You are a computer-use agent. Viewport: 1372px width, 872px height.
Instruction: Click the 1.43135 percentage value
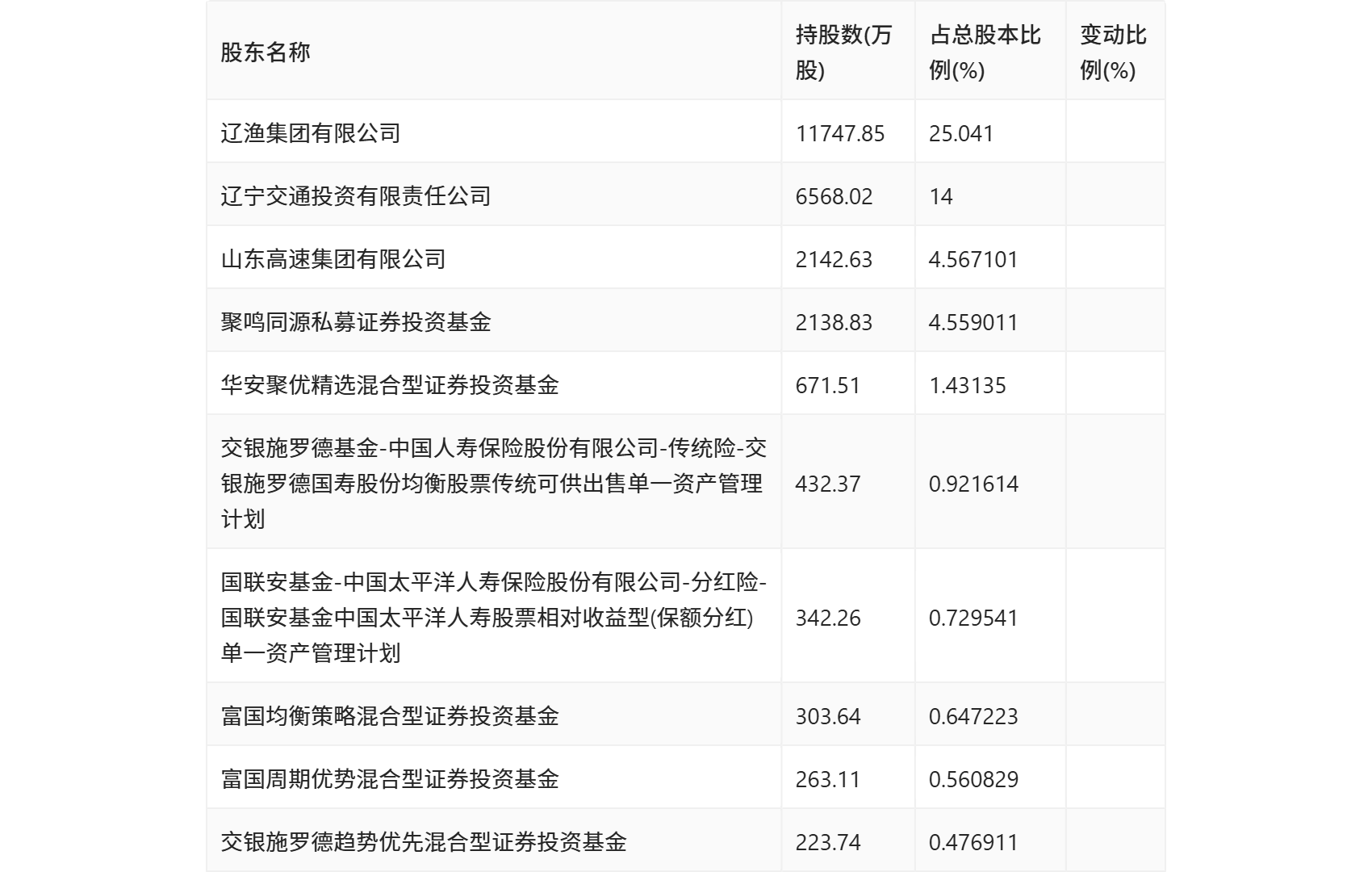(968, 385)
